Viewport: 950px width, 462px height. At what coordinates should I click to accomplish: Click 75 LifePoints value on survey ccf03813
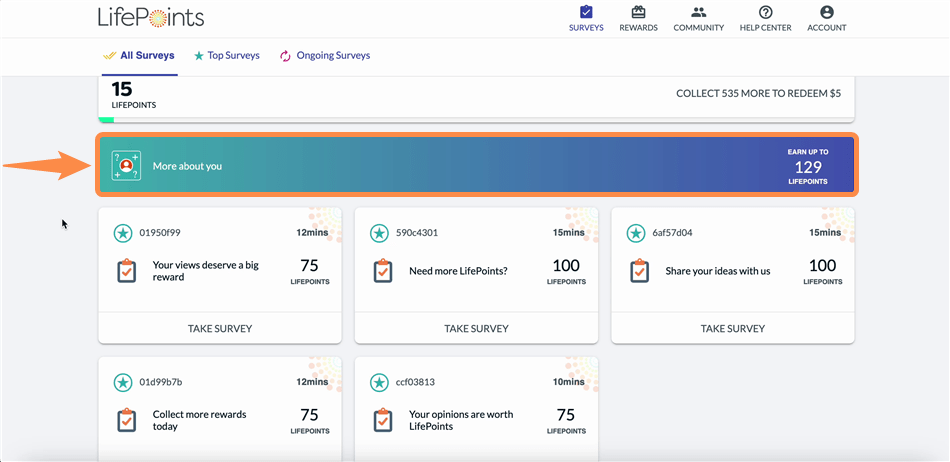click(566, 420)
